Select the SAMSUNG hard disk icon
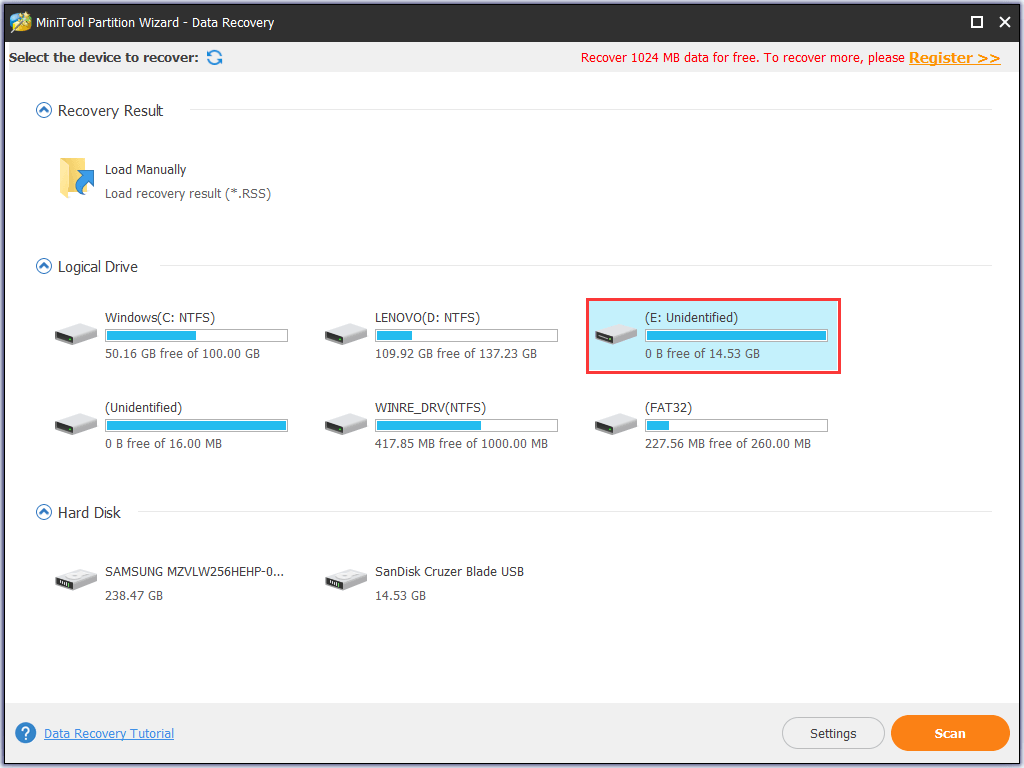The height and width of the screenshot is (768, 1024). pos(76,579)
